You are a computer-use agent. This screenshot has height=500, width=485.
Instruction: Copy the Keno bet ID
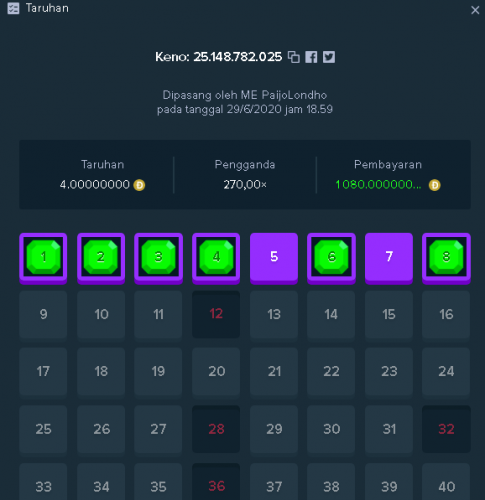click(x=294, y=57)
